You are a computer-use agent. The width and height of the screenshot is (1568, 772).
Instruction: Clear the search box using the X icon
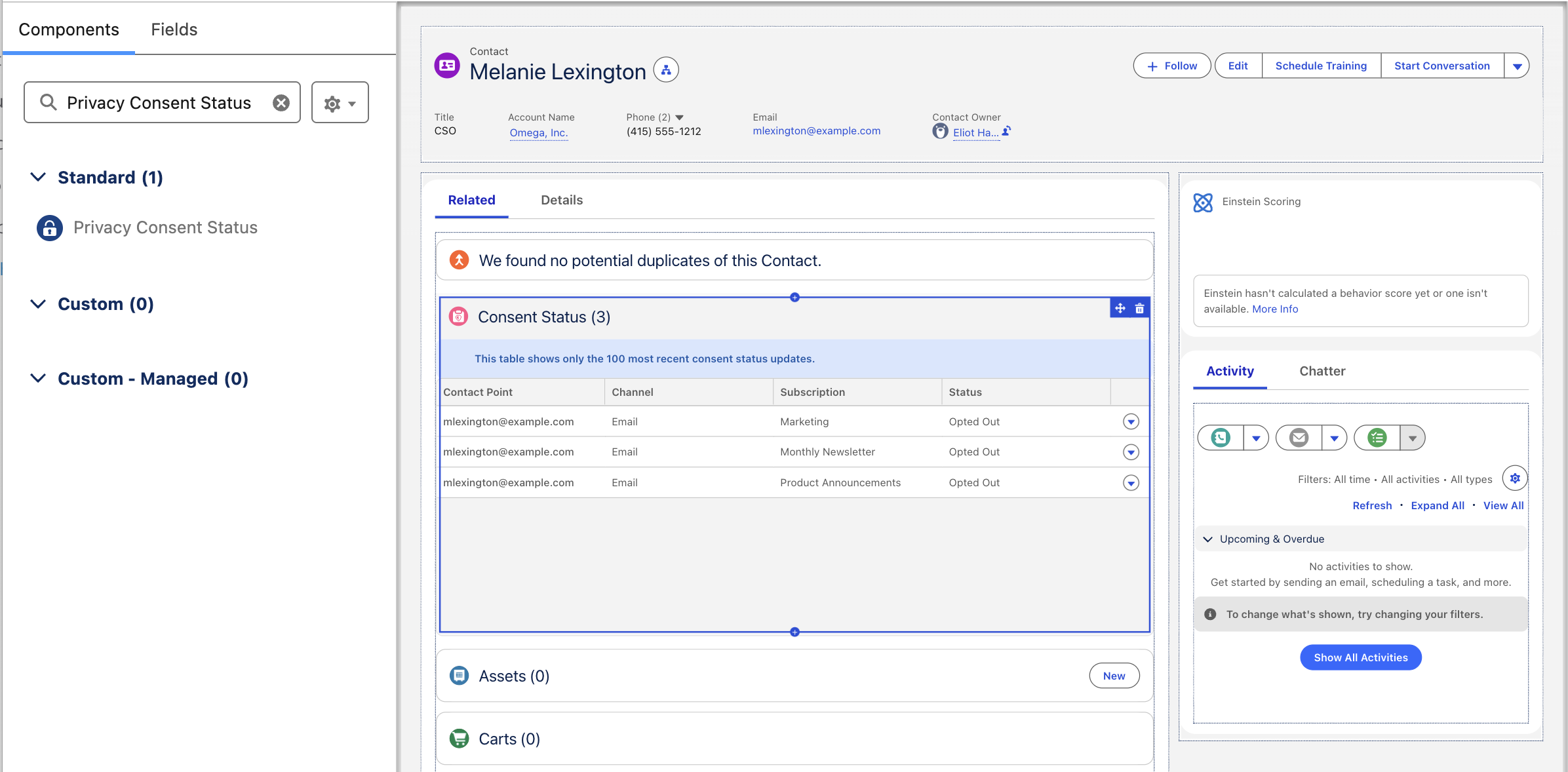pos(281,102)
